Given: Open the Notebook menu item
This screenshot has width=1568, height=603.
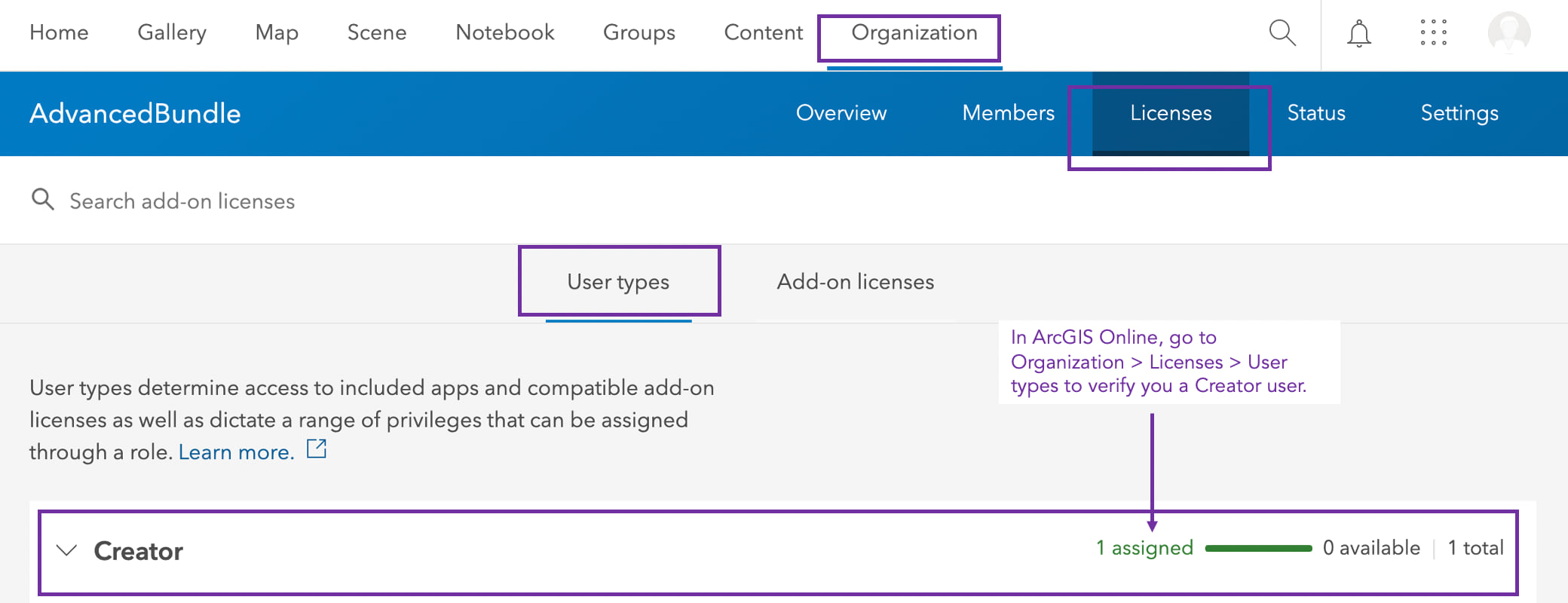Looking at the screenshot, I should coord(504,33).
